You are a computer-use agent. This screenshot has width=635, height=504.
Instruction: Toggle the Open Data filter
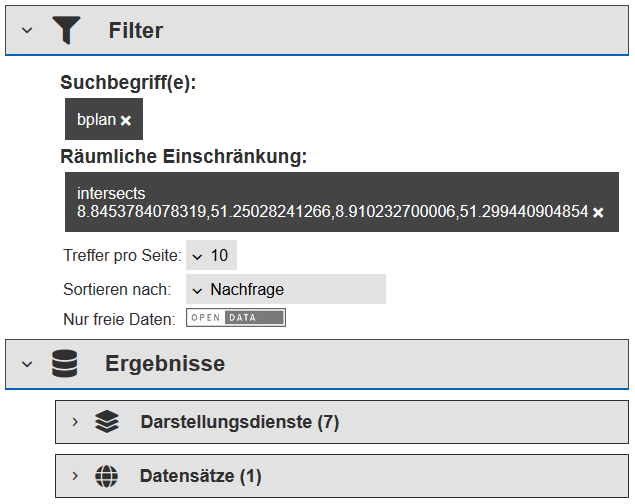(236, 318)
